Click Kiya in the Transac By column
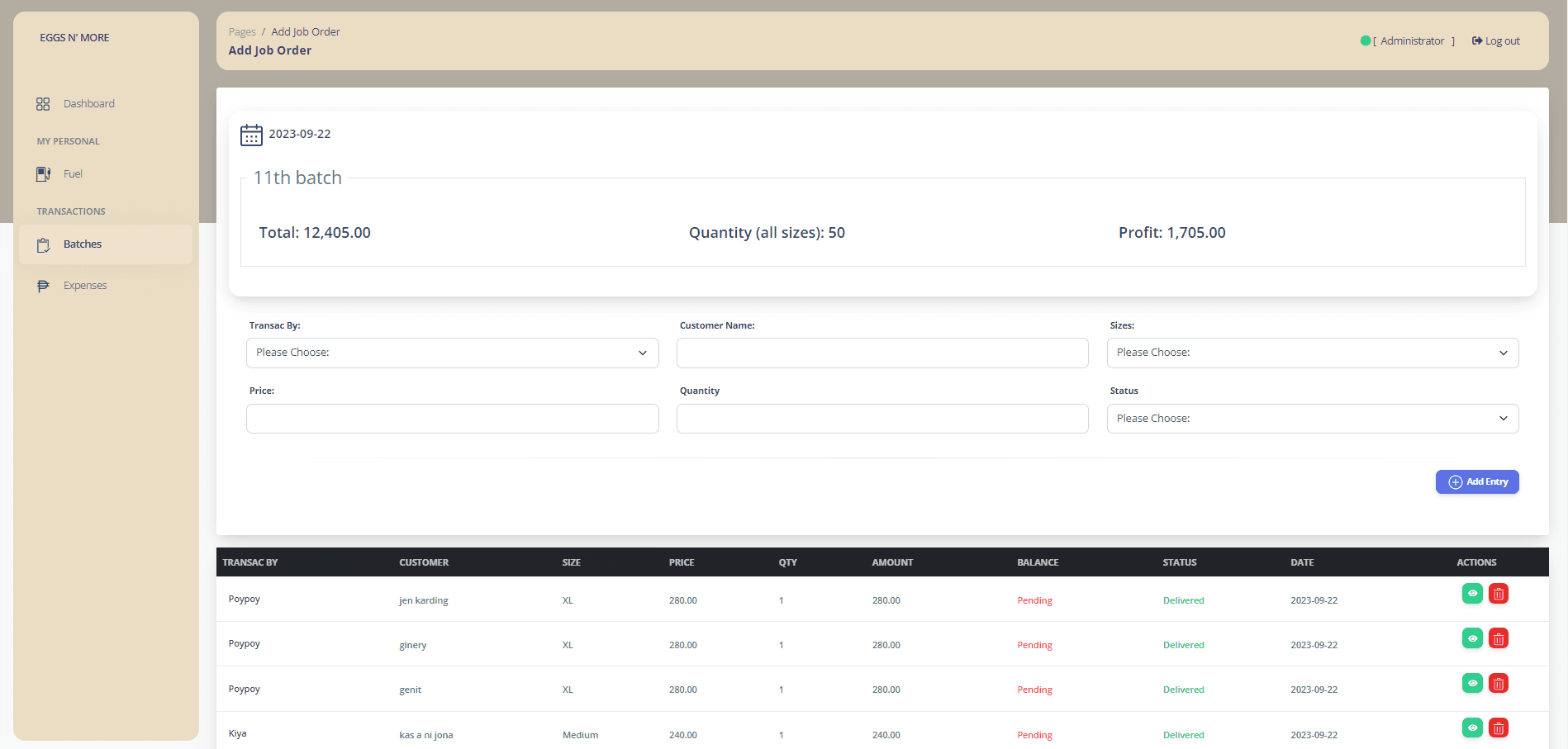The image size is (1568, 749). [x=238, y=733]
